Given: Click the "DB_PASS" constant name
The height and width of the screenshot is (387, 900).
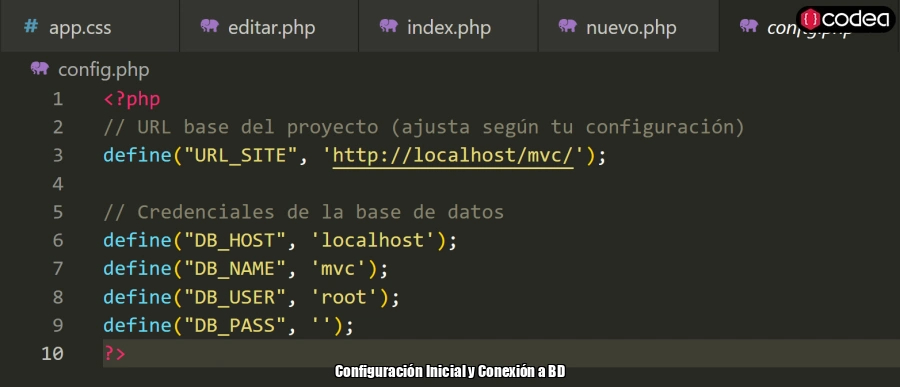Looking at the screenshot, I should click(235, 326).
